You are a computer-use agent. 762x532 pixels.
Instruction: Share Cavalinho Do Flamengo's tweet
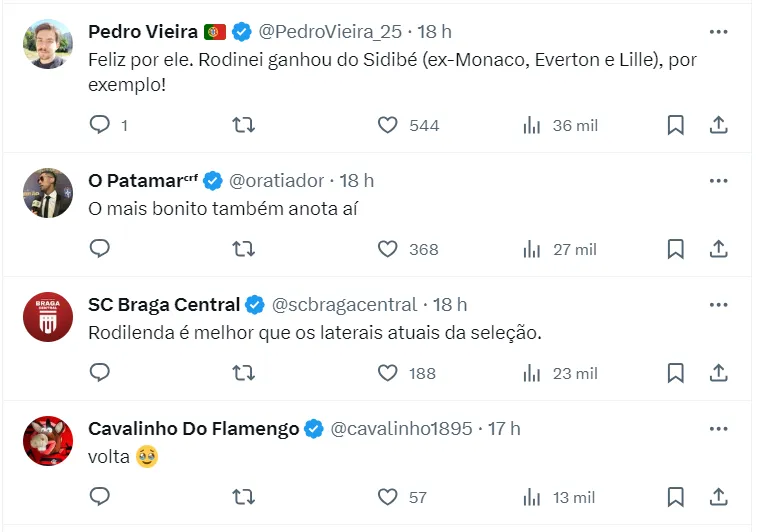click(x=718, y=497)
